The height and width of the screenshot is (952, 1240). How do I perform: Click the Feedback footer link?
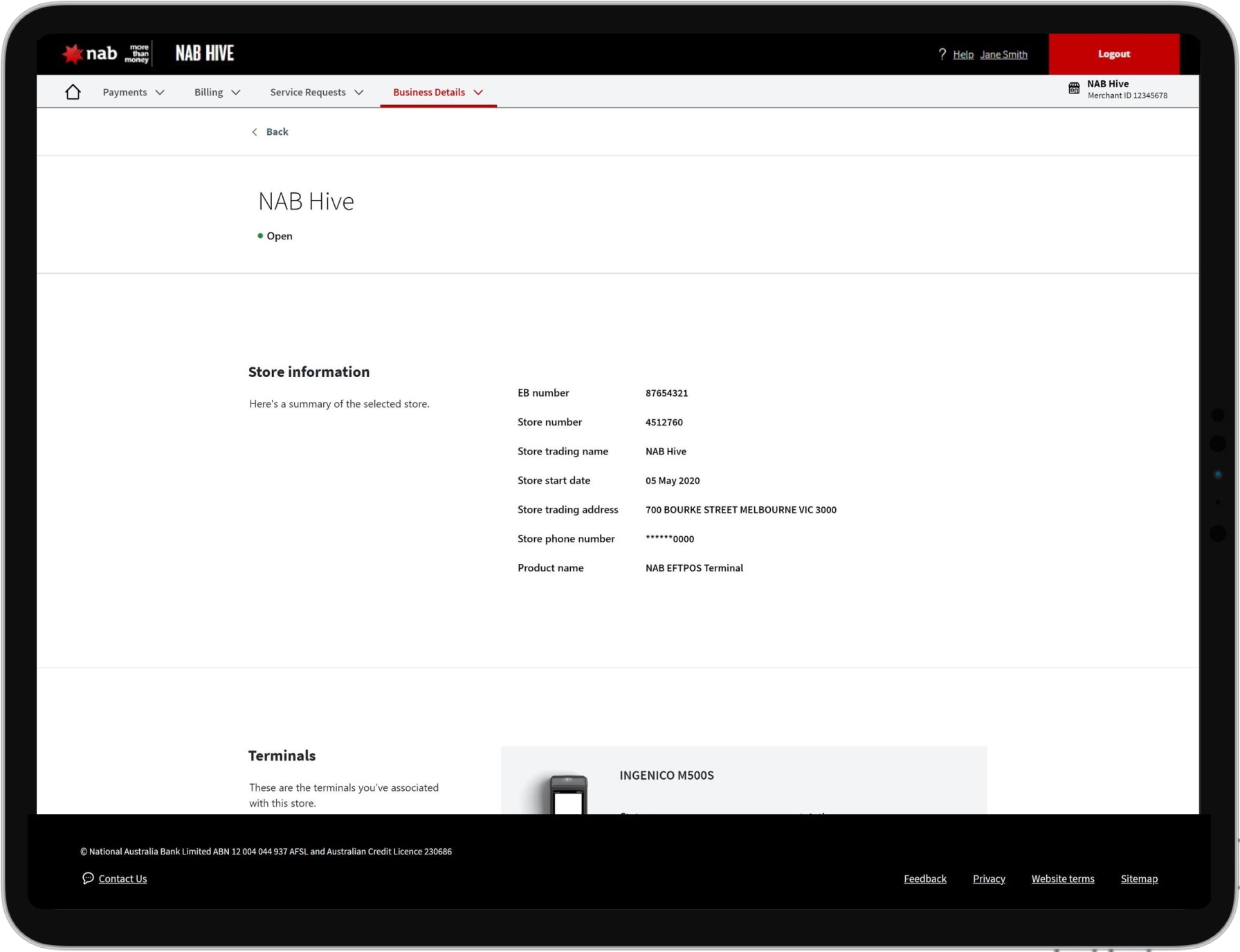(924, 879)
